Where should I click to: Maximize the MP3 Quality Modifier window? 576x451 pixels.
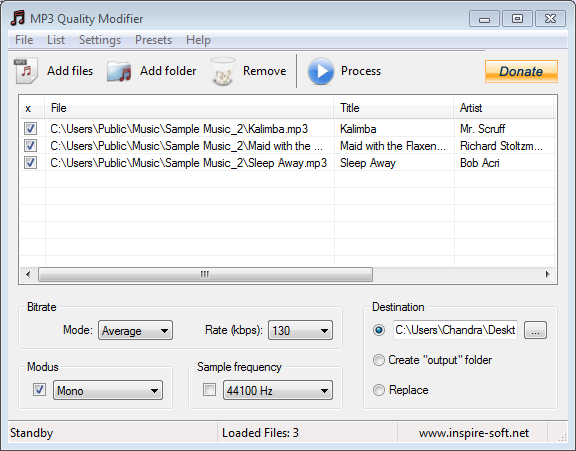coord(517,19)
